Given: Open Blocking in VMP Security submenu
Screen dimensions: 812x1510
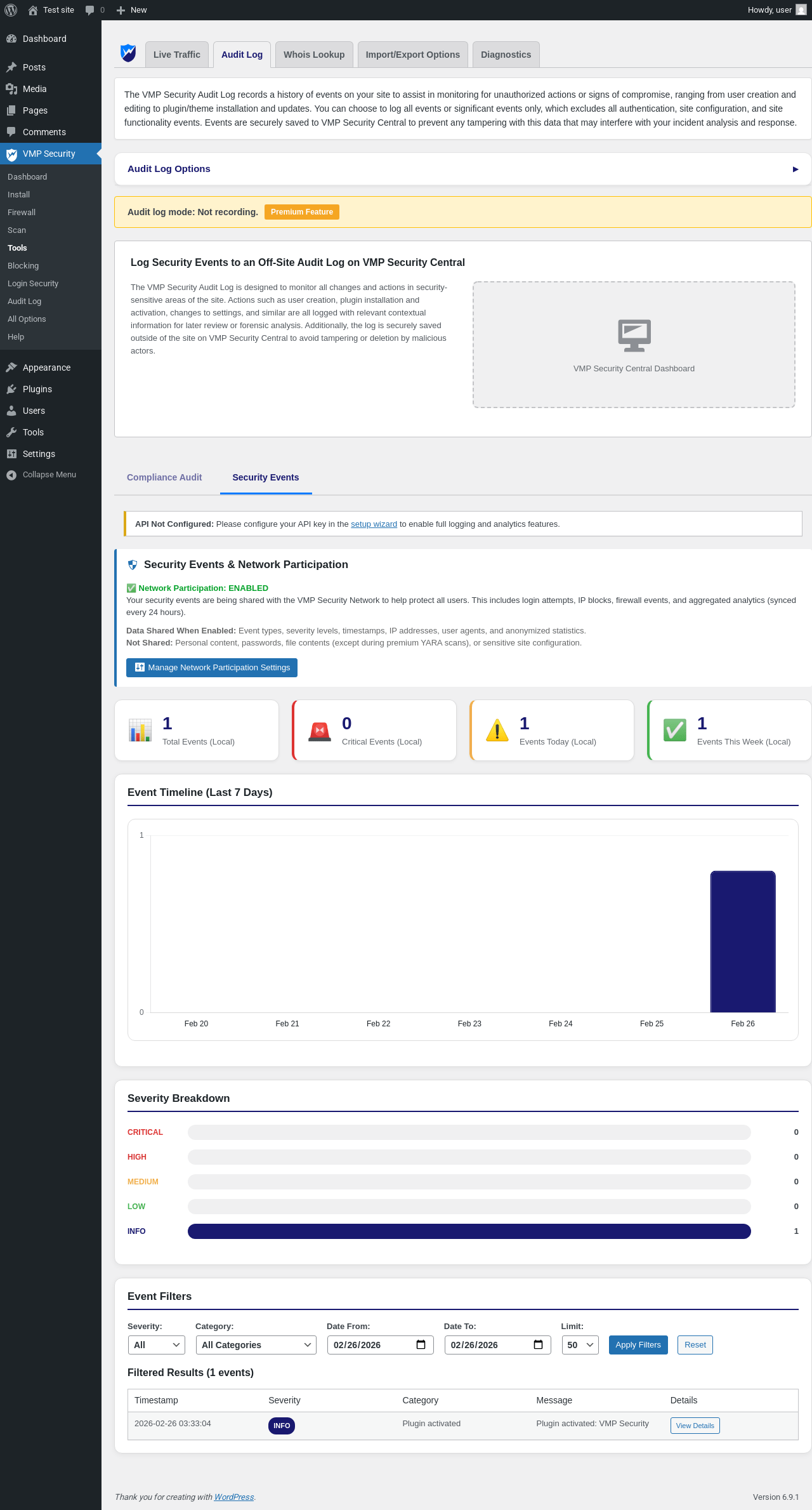Looking at the screenshot, I should click(x=23, y=266).
